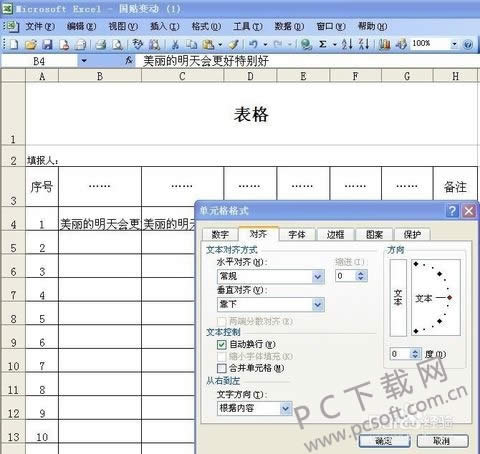Screen dimensions: 480x454
Task: Switch to the 字体 tab
Action: pyautogui.click(x=297, y=235)
